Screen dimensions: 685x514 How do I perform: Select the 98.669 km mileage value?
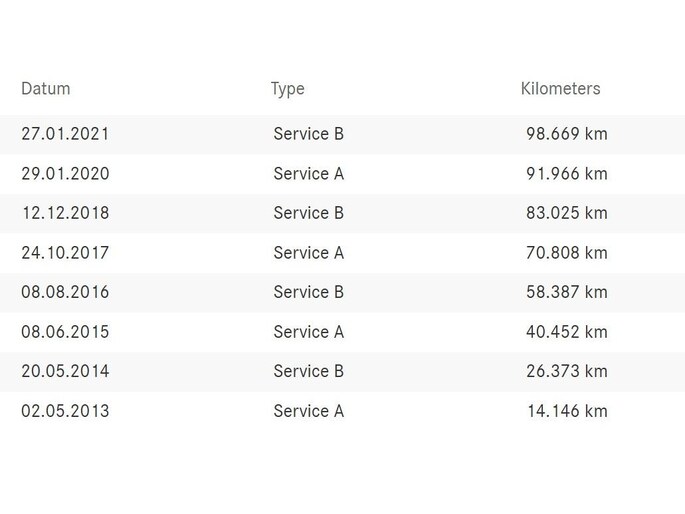click(566, 134)
